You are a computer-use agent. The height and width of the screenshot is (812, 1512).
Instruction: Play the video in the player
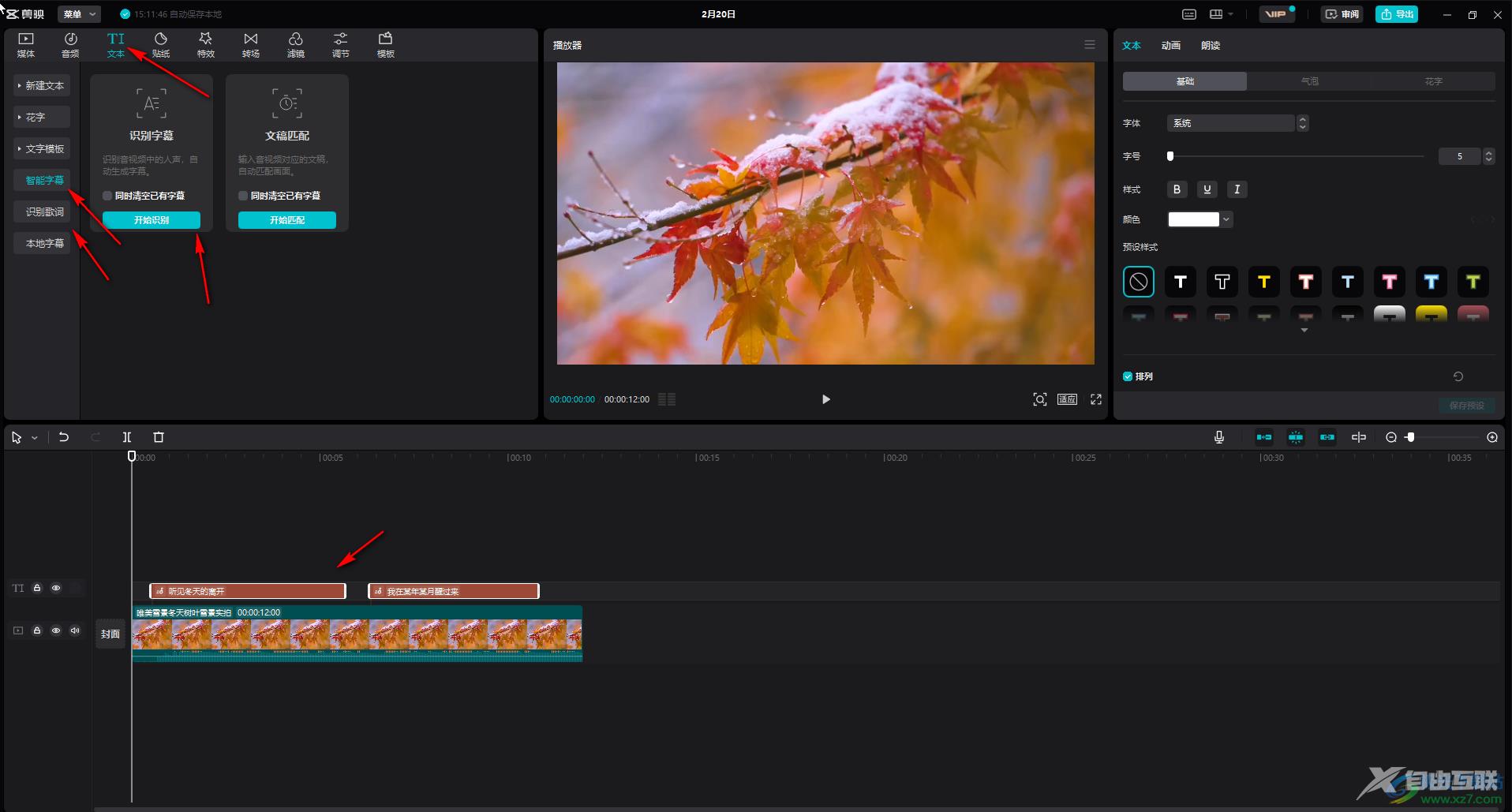point(826,399)
